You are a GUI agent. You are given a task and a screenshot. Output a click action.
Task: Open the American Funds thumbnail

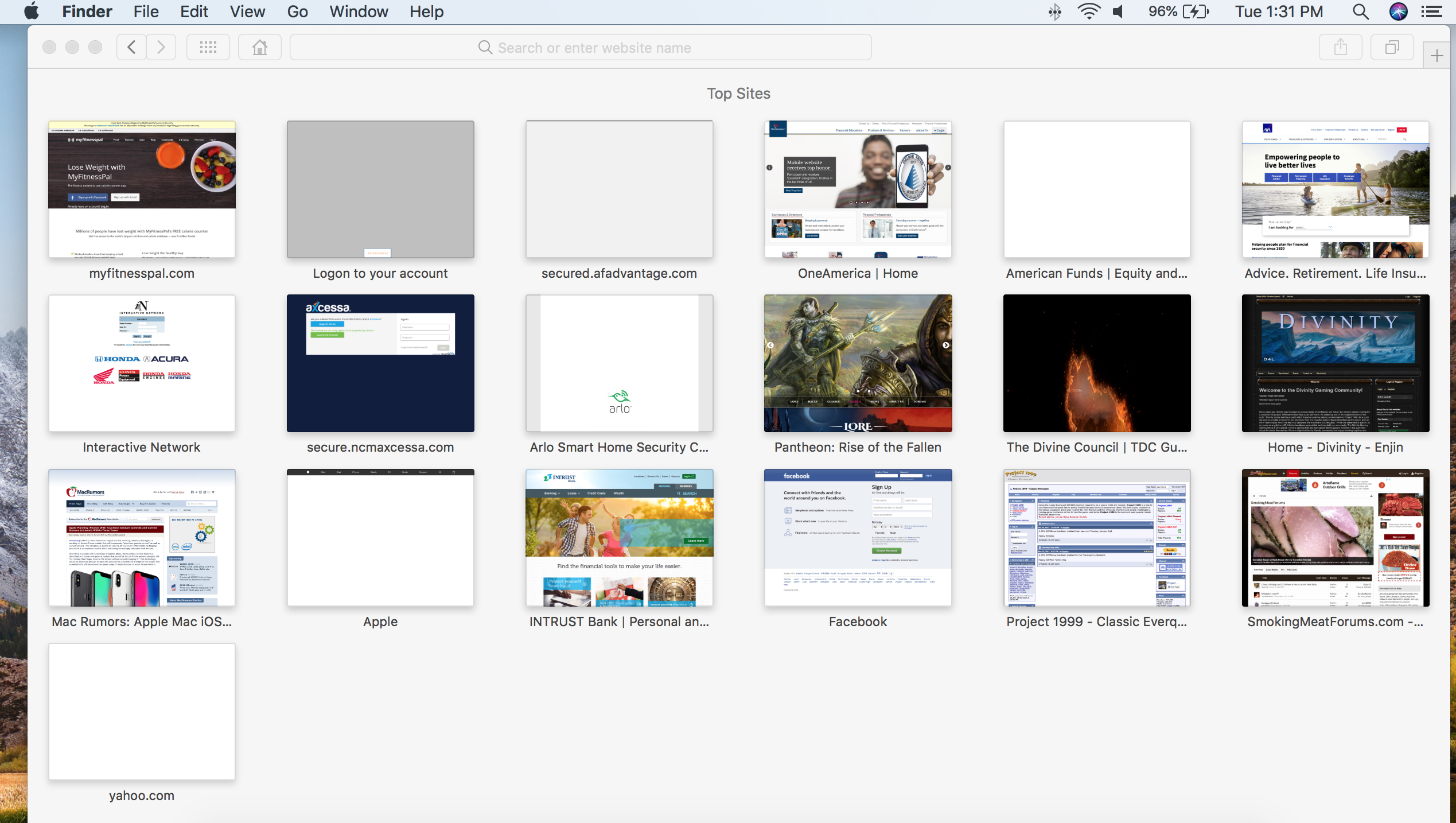click(1097, 189)
